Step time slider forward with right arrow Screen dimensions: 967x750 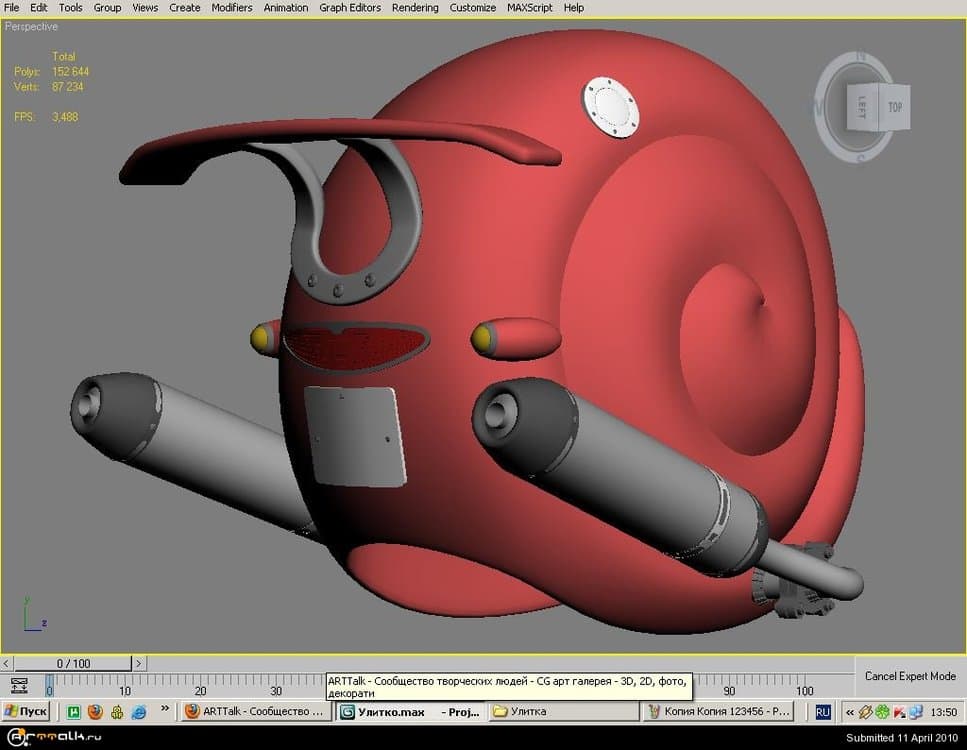click(138, 663)
